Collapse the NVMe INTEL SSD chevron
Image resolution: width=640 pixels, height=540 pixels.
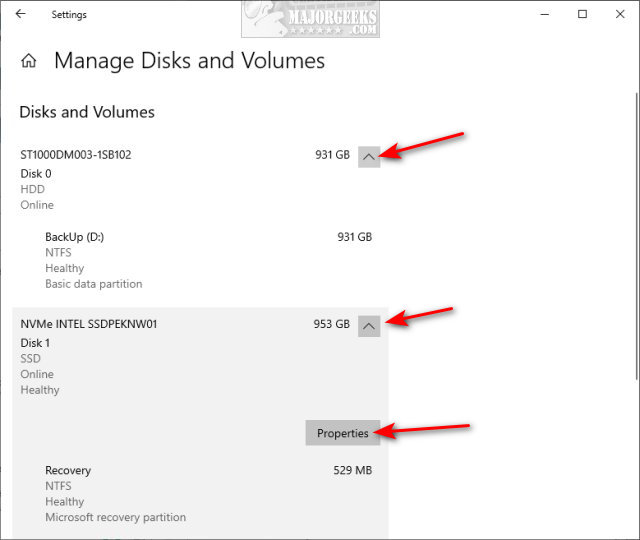point(369,325)
